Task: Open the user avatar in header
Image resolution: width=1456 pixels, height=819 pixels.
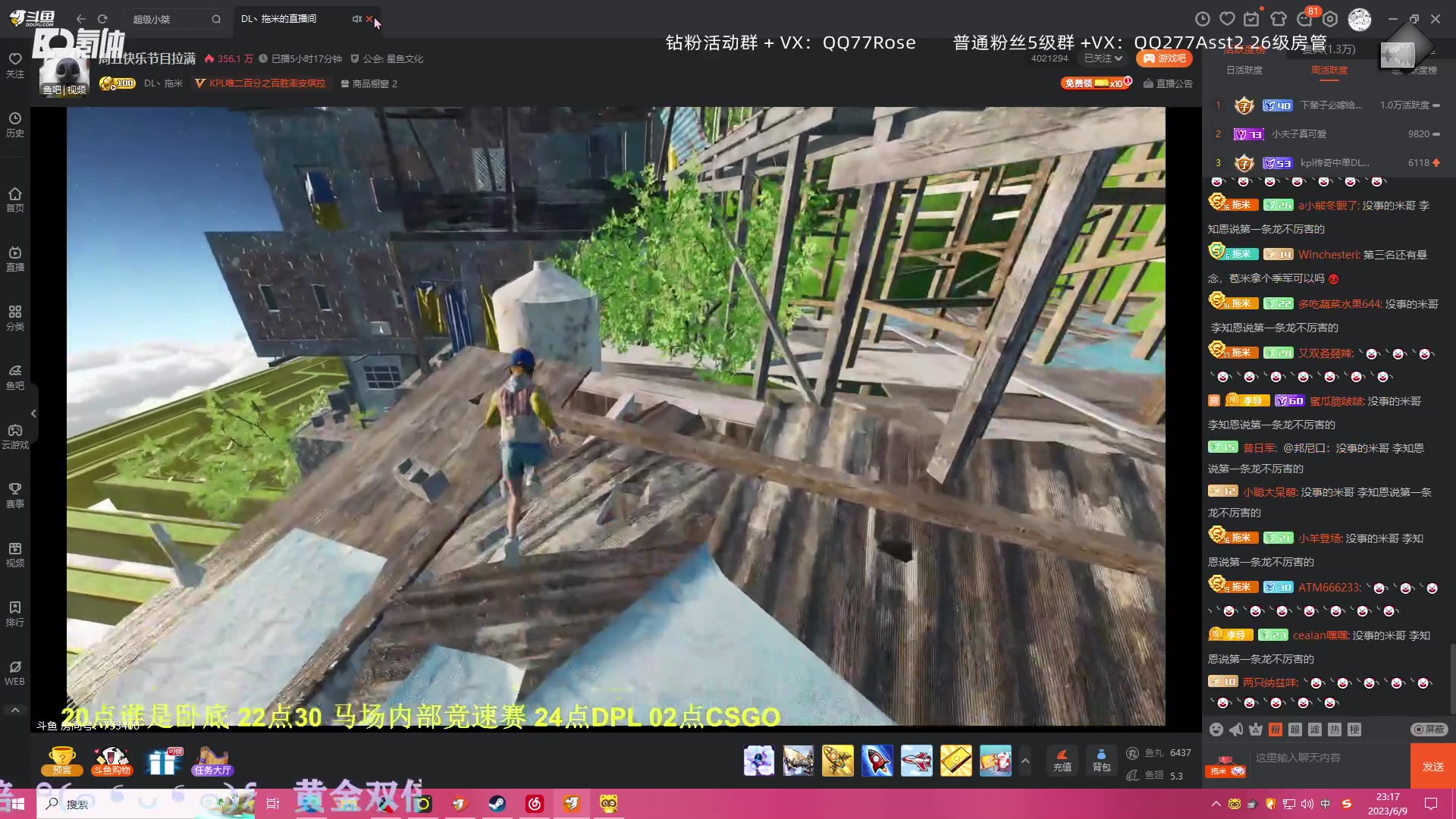Action: pyautogui.click(x=1360, y=19)
